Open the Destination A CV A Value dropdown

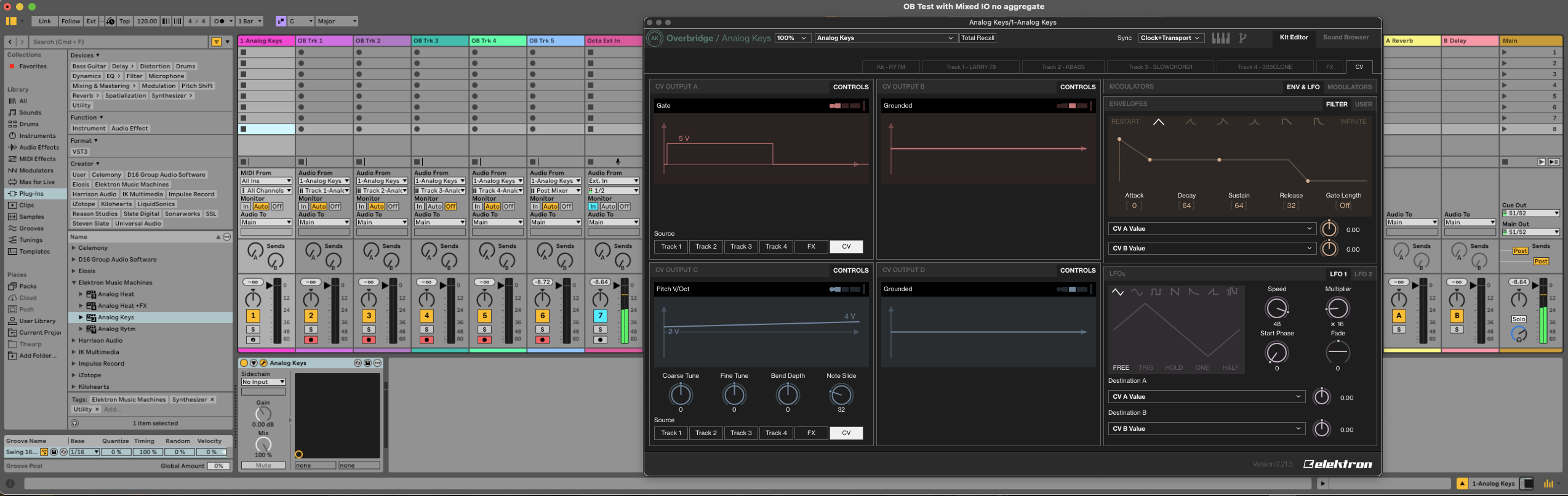tap(1205, 397)
